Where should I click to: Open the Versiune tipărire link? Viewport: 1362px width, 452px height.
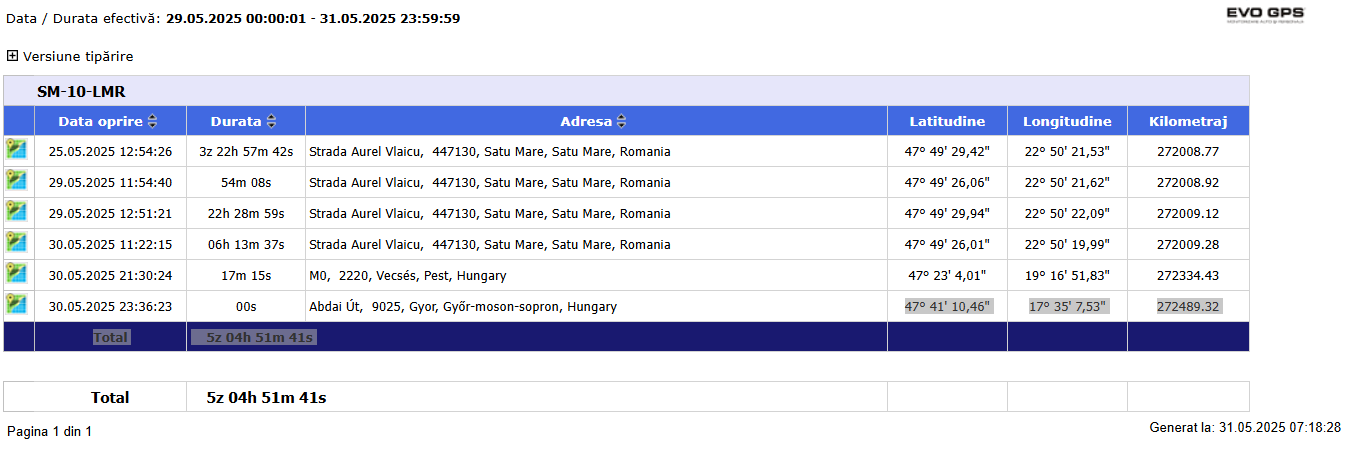(78, 56)
